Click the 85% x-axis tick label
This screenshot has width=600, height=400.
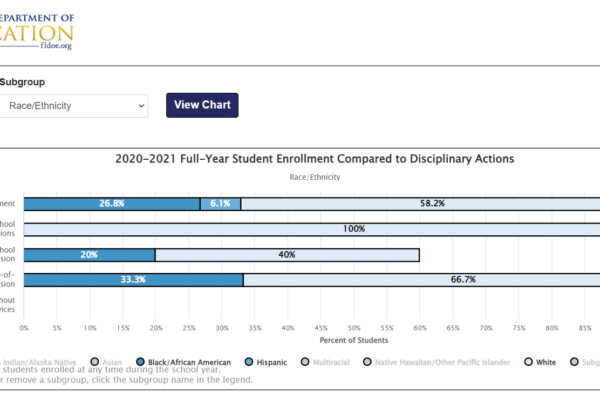(x=585, y=328)
